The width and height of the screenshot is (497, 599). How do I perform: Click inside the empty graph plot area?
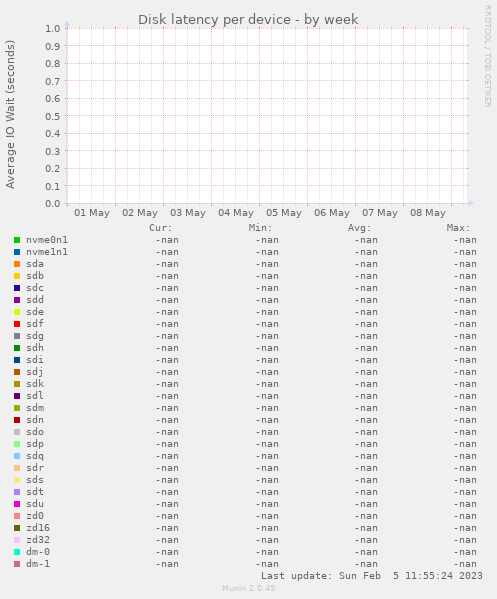tap(267, 116)
